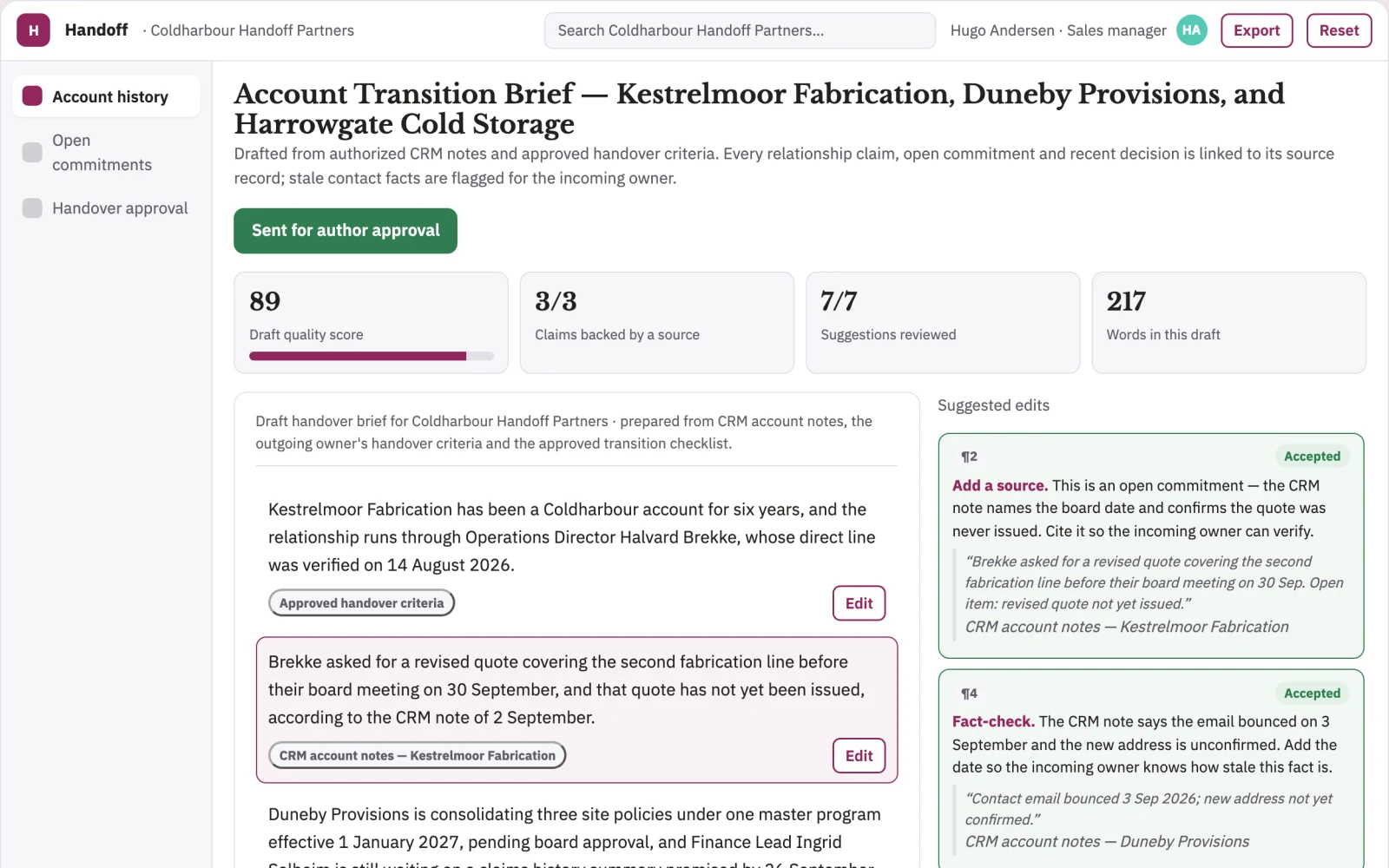Viewport: 1389px width, 868px height.
Task: Open the HA user avatar
Action: pyautogui.click(x=1191, y=30)
